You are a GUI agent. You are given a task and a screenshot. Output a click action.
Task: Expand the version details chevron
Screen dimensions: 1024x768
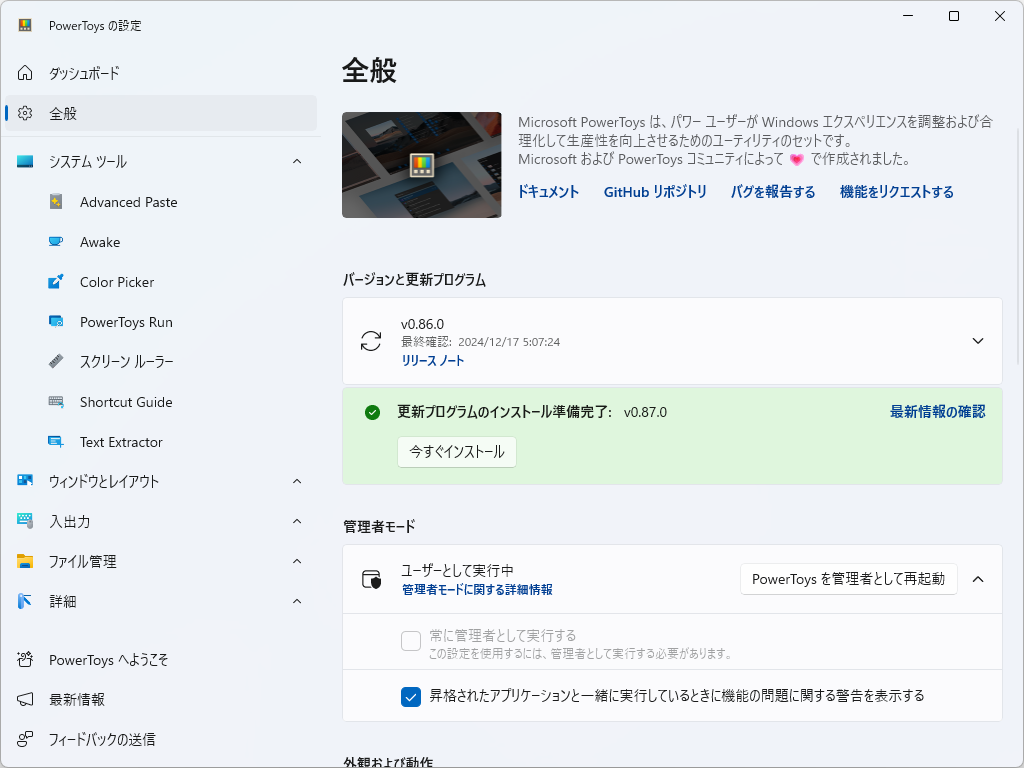pyautogui.click(x=978, y=340)
